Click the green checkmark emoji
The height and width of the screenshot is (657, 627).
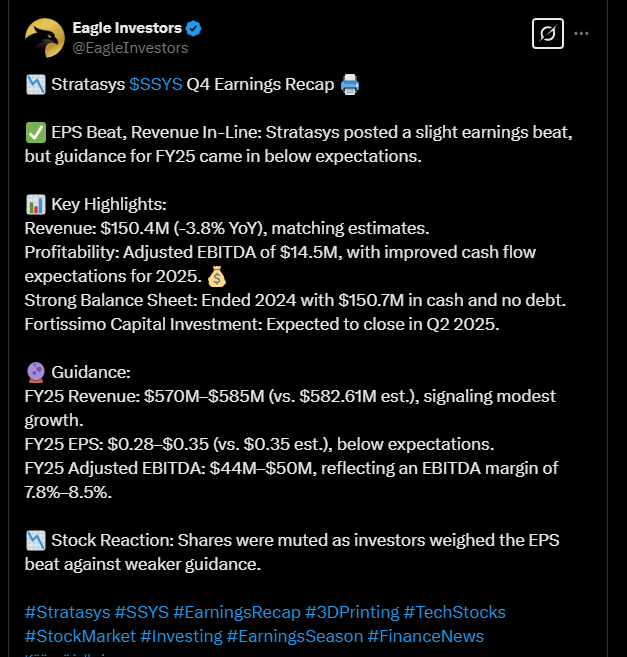click(x=34, y=132)
